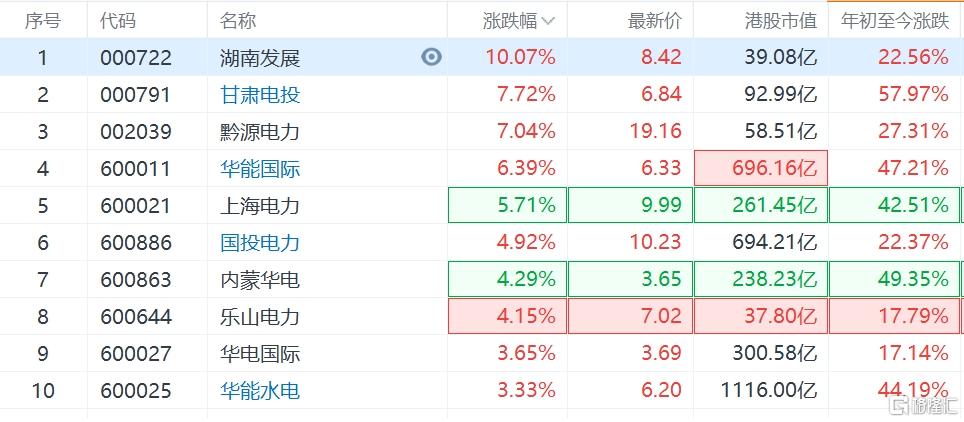
Task: Click the 代码 column header
Action: pyautogui.click(x=118, y=20)
